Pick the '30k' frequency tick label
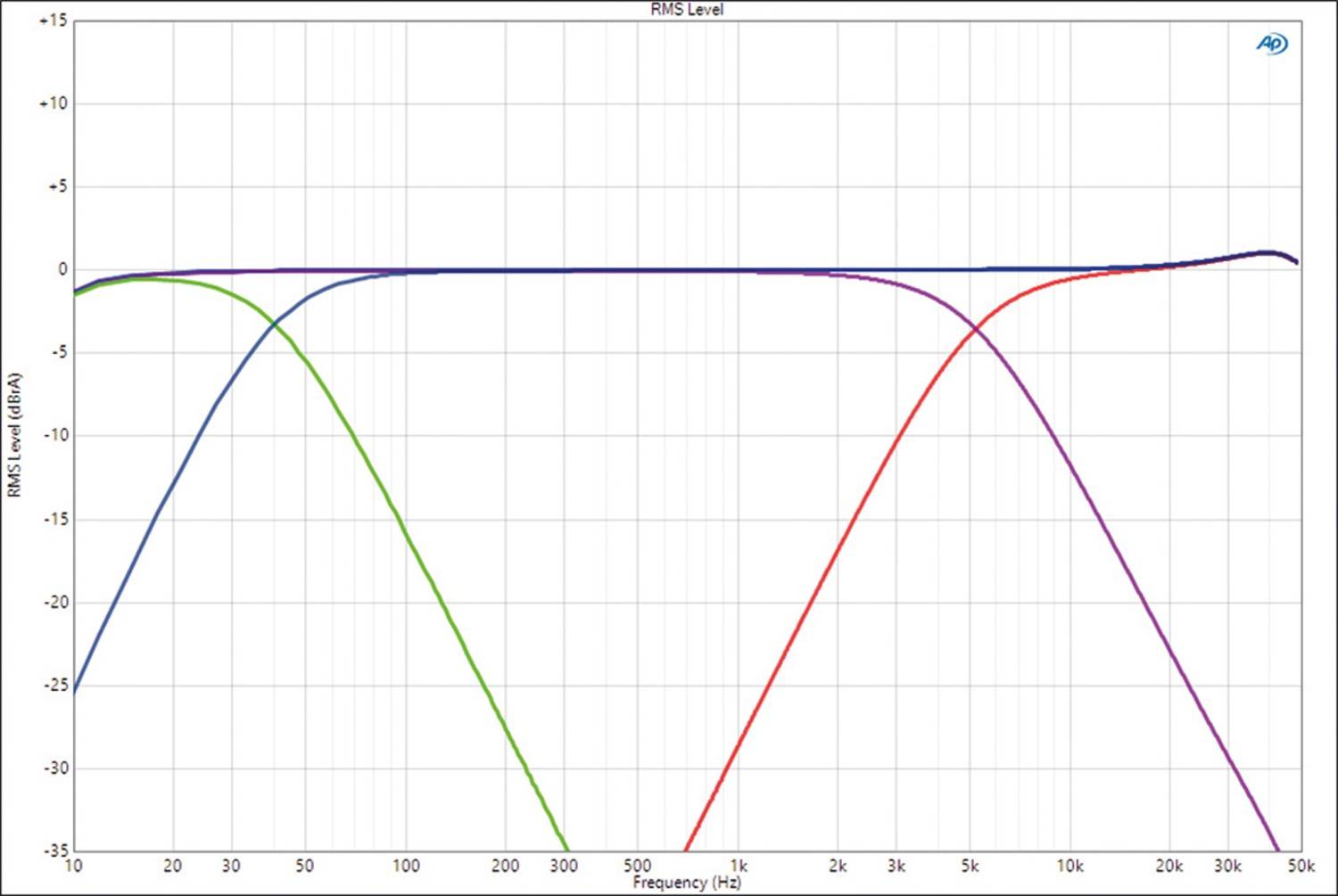This screenshot has height=896, width=1338. pos(1228,866)
